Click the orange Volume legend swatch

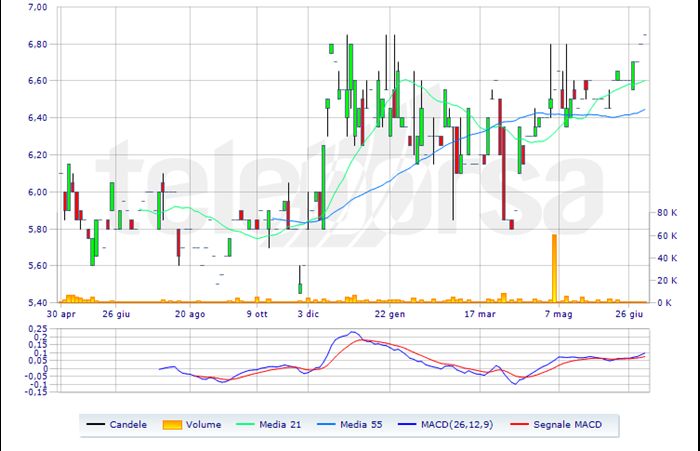point(172,425)
